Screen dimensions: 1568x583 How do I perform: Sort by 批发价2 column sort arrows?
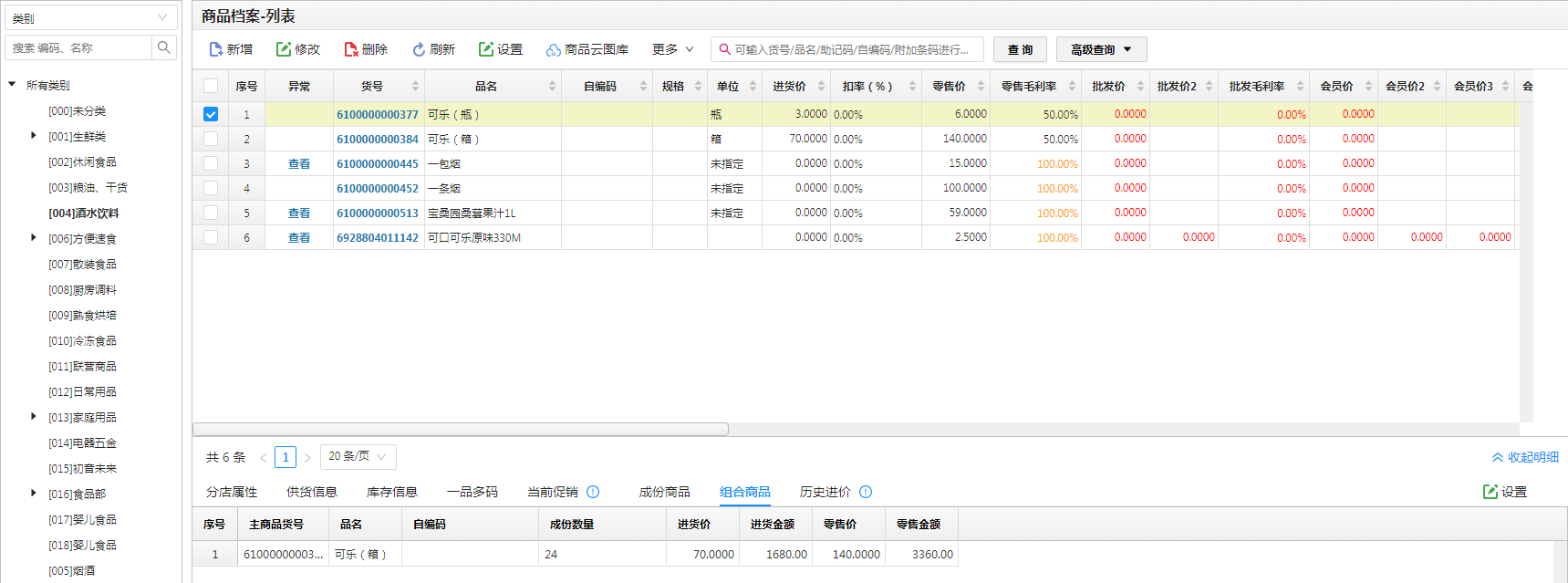point(1209,86)
